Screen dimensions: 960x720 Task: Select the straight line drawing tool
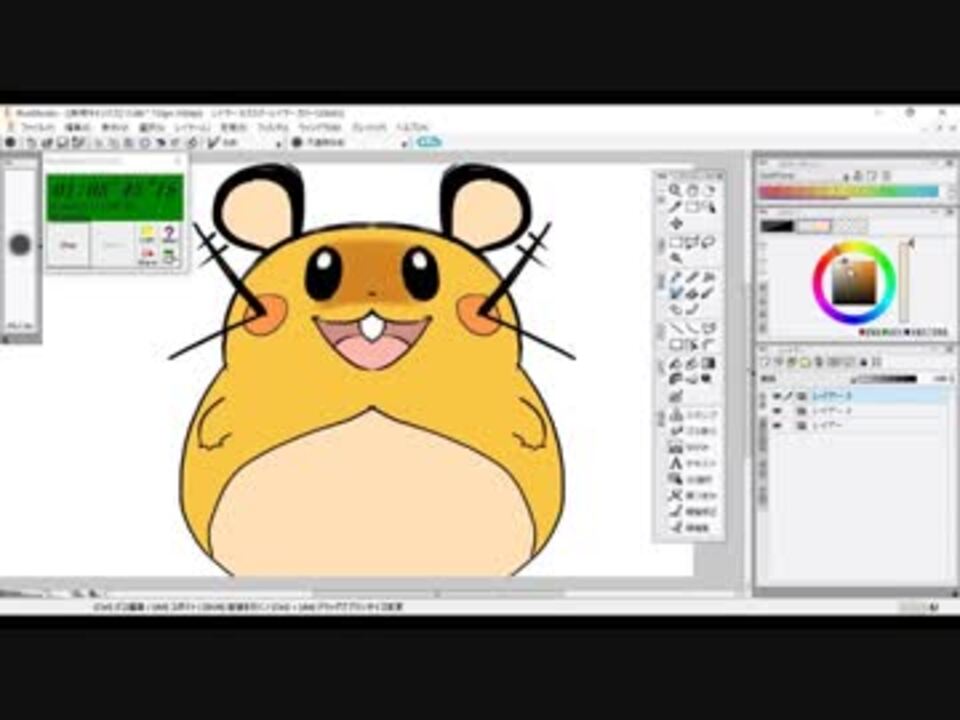(x=676, y=328)
